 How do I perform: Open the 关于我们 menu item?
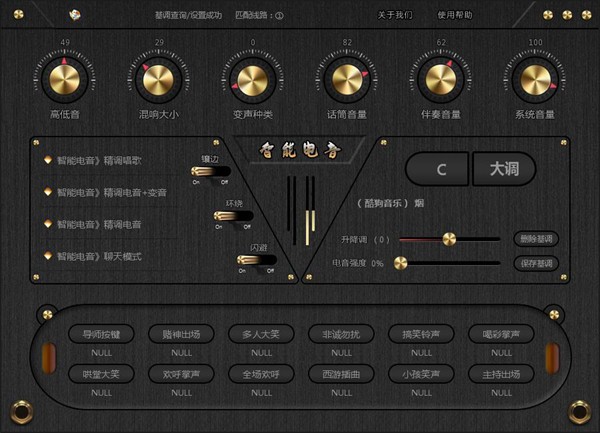click(394, 15)
